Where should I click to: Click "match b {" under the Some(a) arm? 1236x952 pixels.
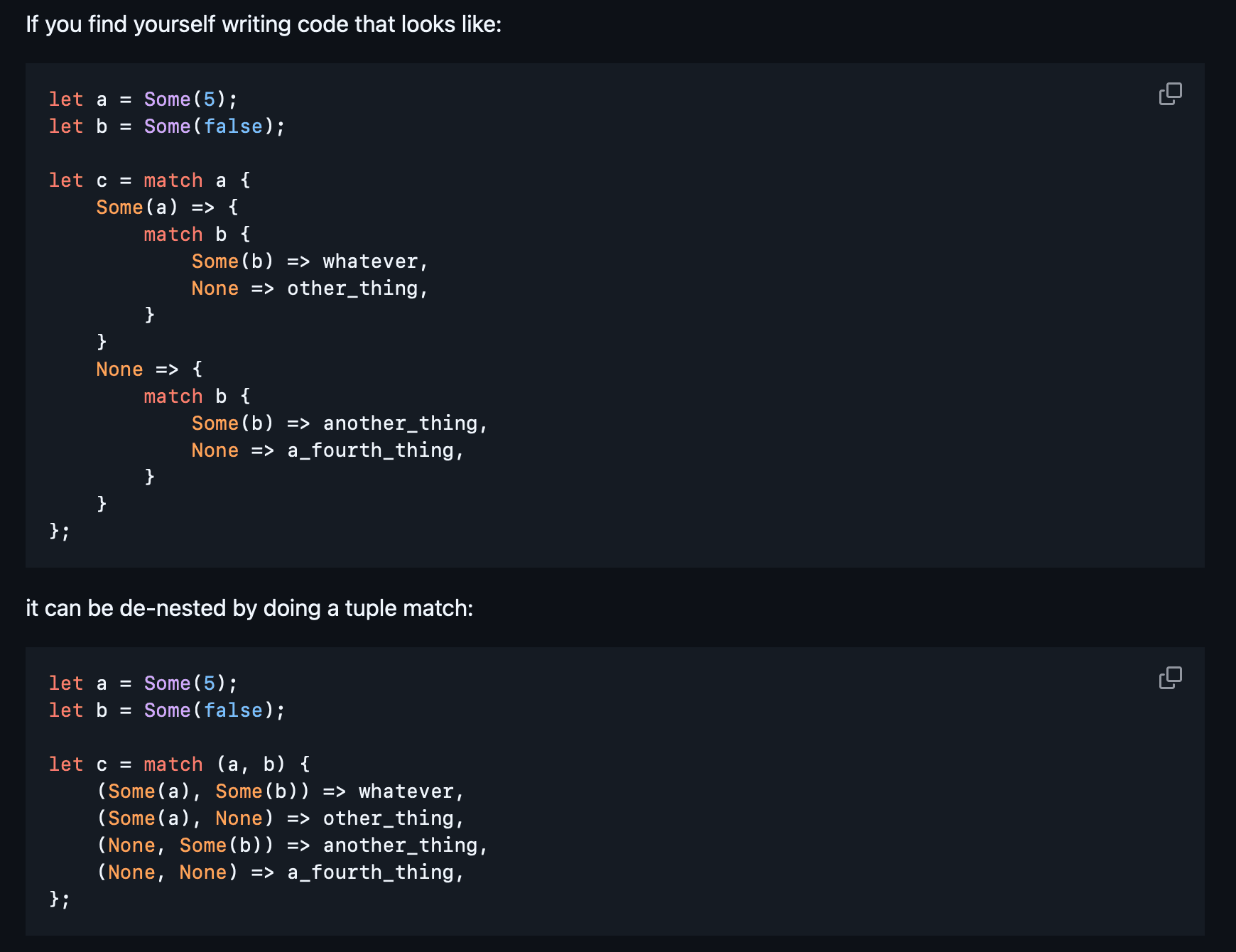click(197, 234)
